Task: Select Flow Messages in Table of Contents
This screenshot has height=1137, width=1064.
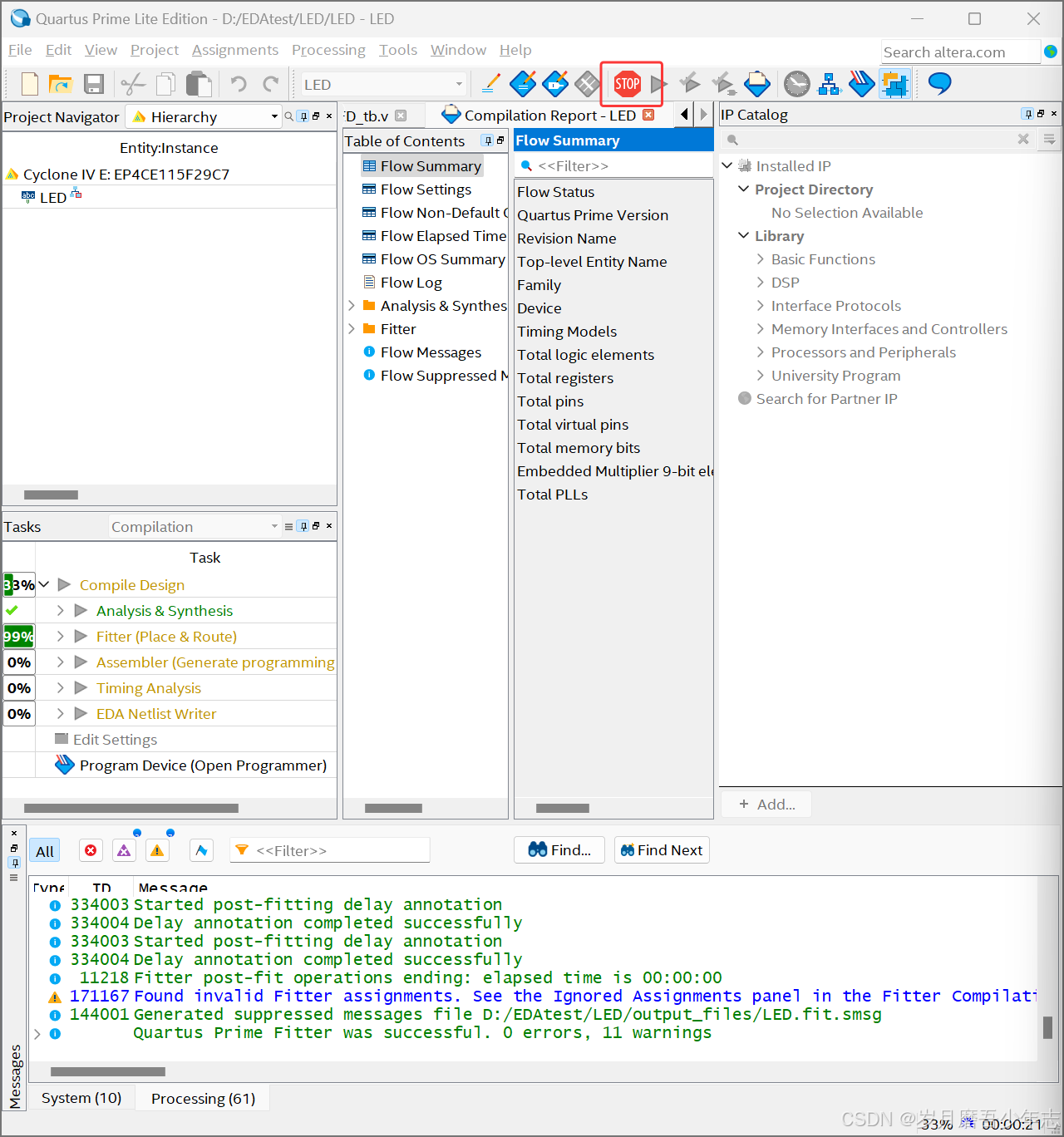Action: coord(431,352)
